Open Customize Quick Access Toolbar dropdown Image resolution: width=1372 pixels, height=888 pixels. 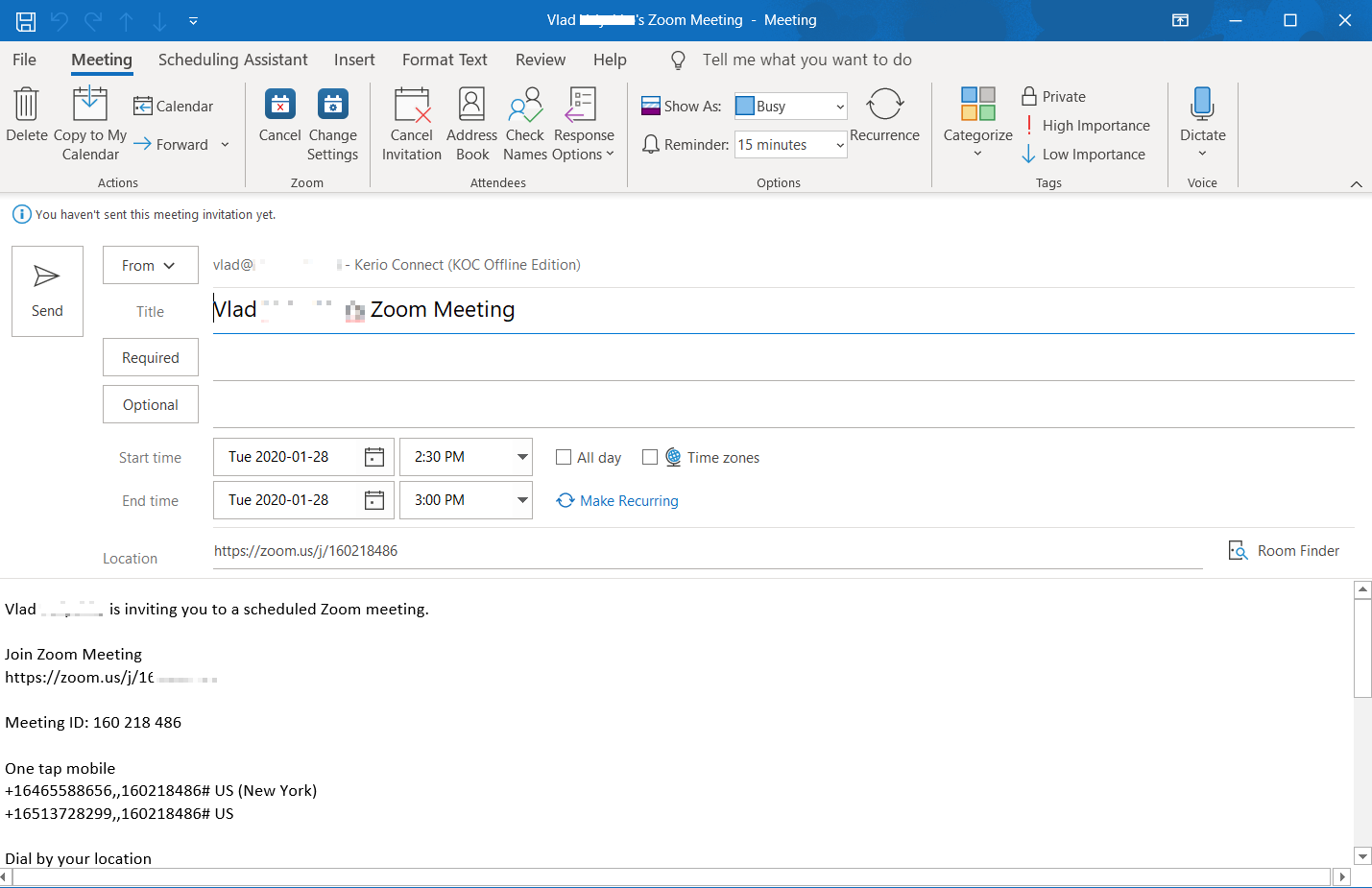(x=193, y=20)
